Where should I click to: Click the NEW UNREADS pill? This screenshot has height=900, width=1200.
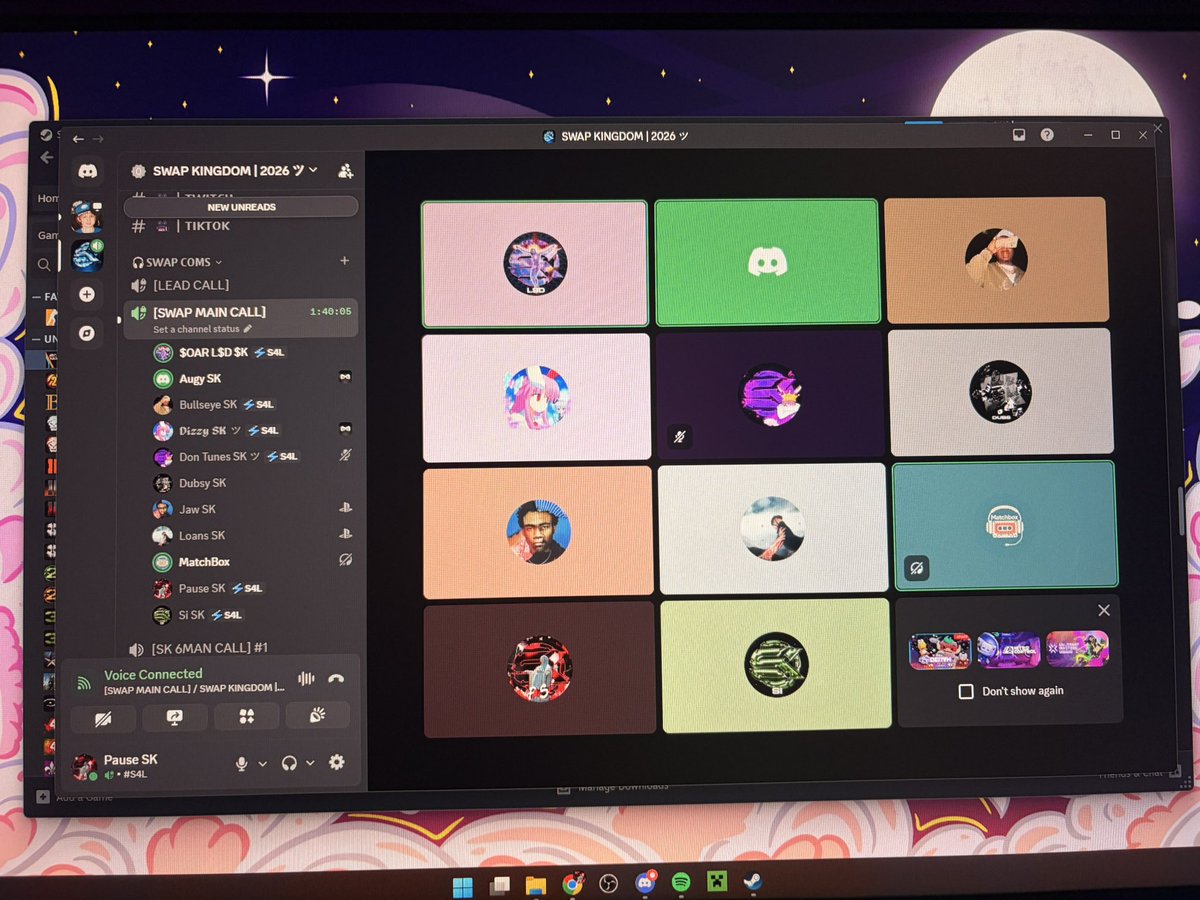pyautogui.click(x=241, y=207)
